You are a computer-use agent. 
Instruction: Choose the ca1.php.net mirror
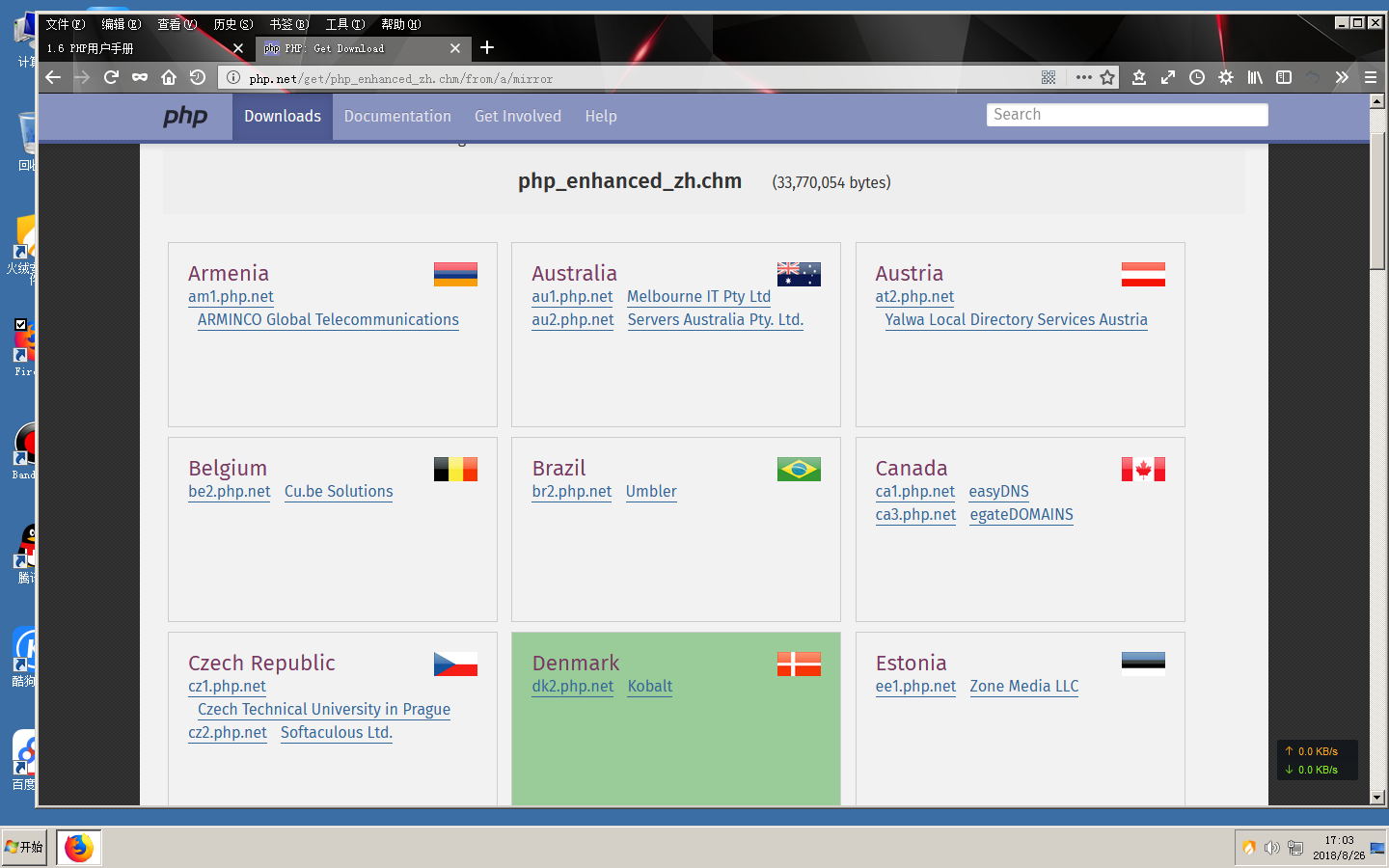pyautogui.click(x=915, y=492)
